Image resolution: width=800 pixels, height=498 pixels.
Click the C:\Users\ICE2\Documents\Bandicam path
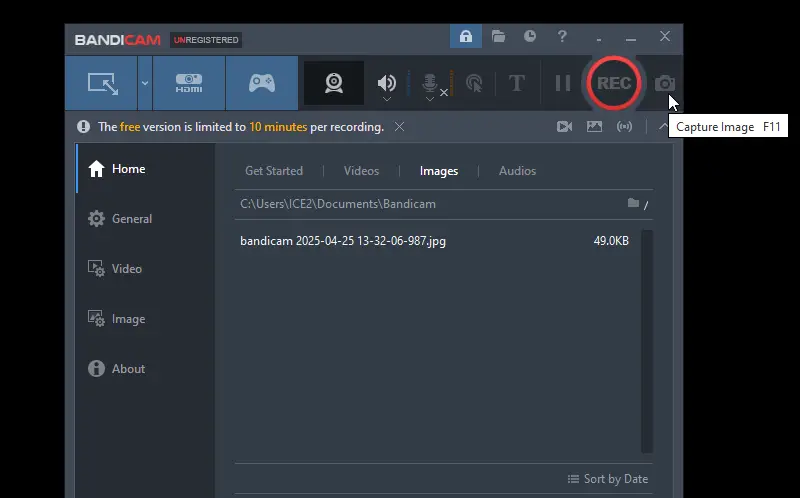point(338,204)
